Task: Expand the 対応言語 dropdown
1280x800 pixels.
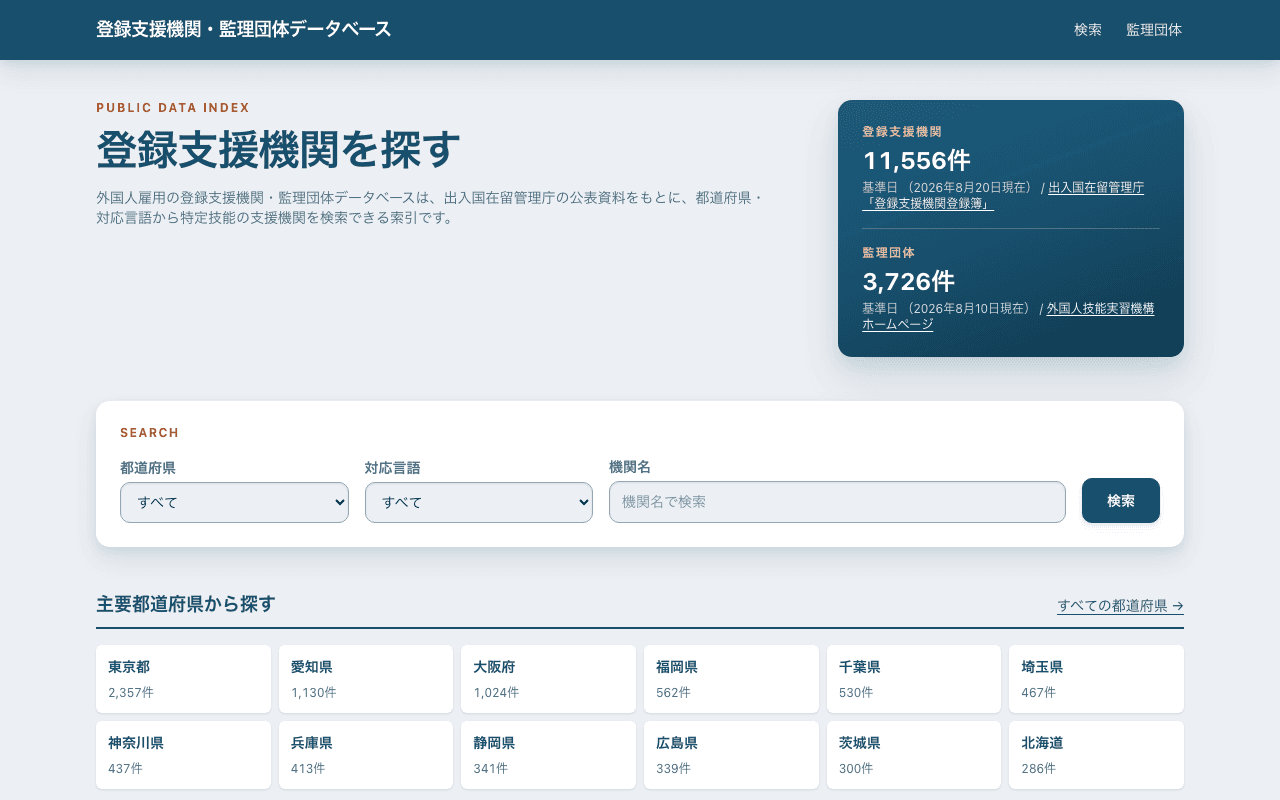Action: pos(479,502)
